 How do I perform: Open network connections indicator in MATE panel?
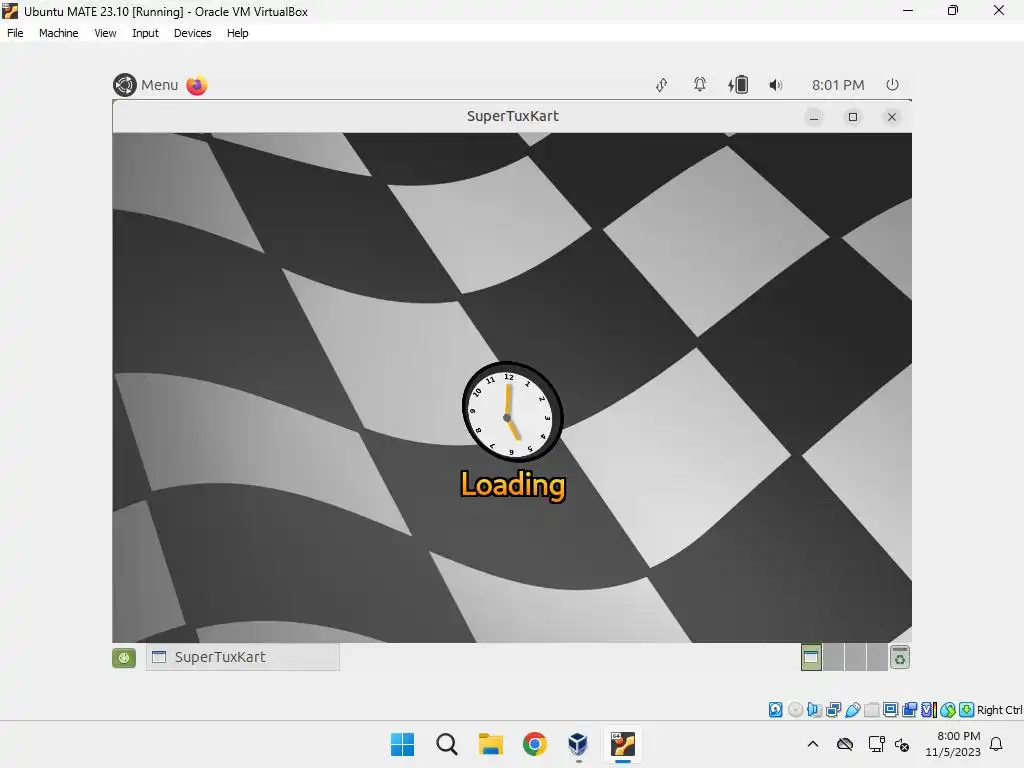coord(662,85)
